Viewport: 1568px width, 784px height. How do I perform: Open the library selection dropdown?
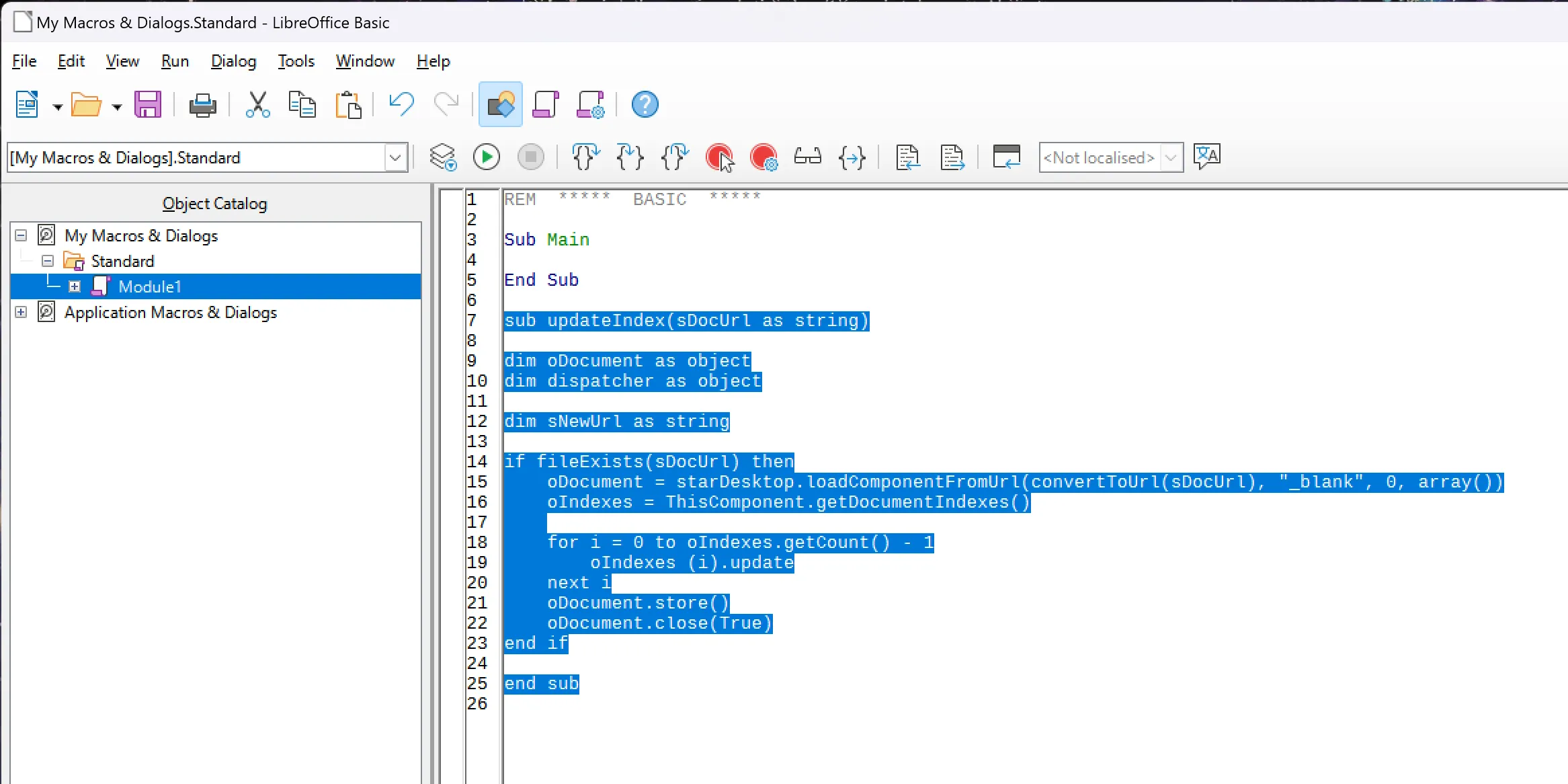tap(395, 158)
